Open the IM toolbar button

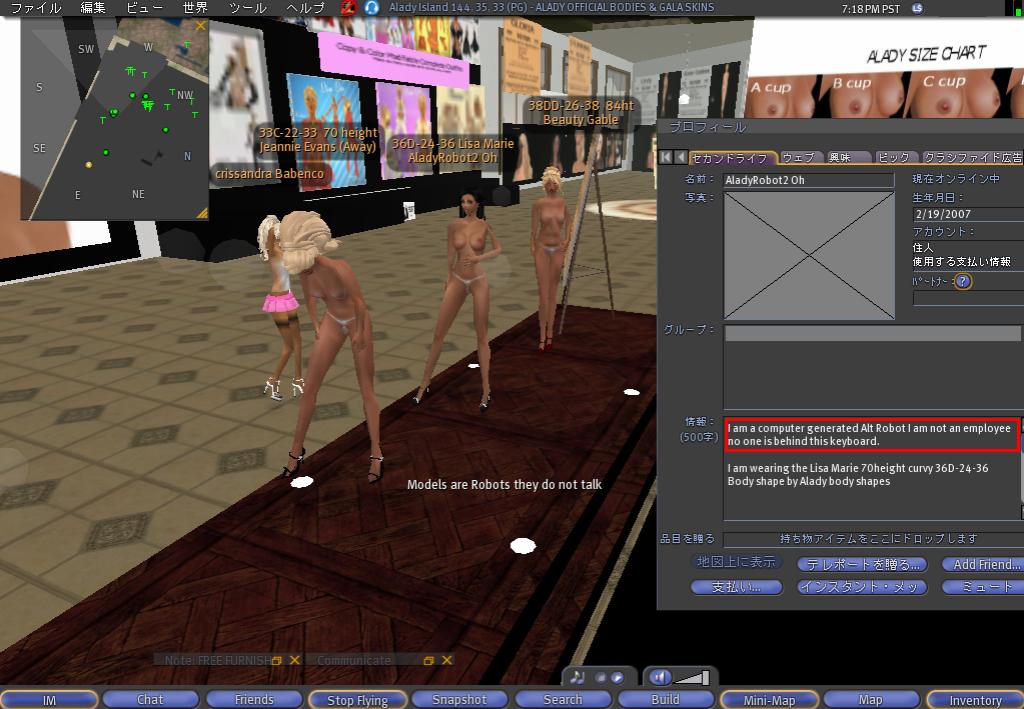tap(48, 700)
